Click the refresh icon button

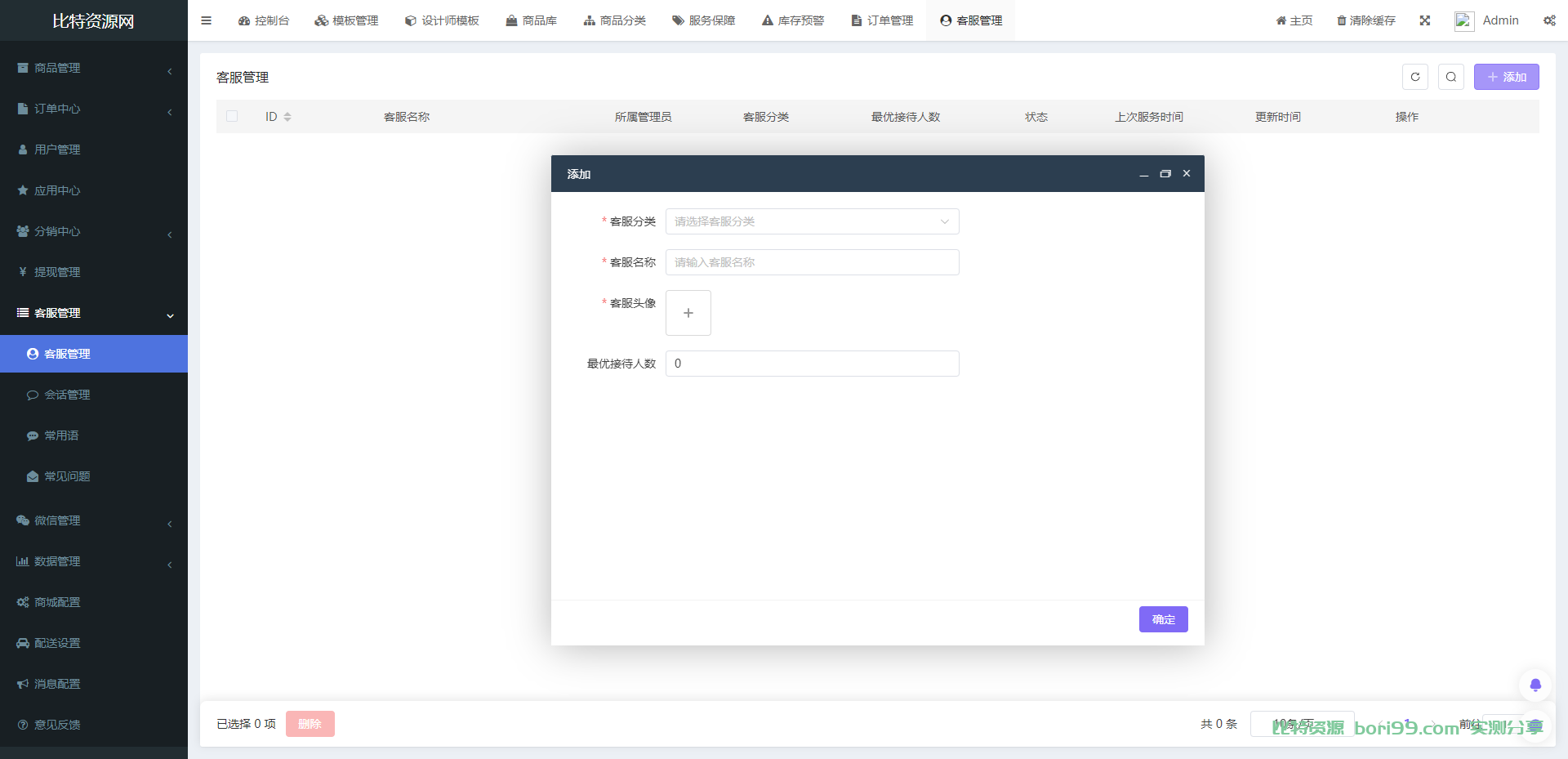[1415, 77]
